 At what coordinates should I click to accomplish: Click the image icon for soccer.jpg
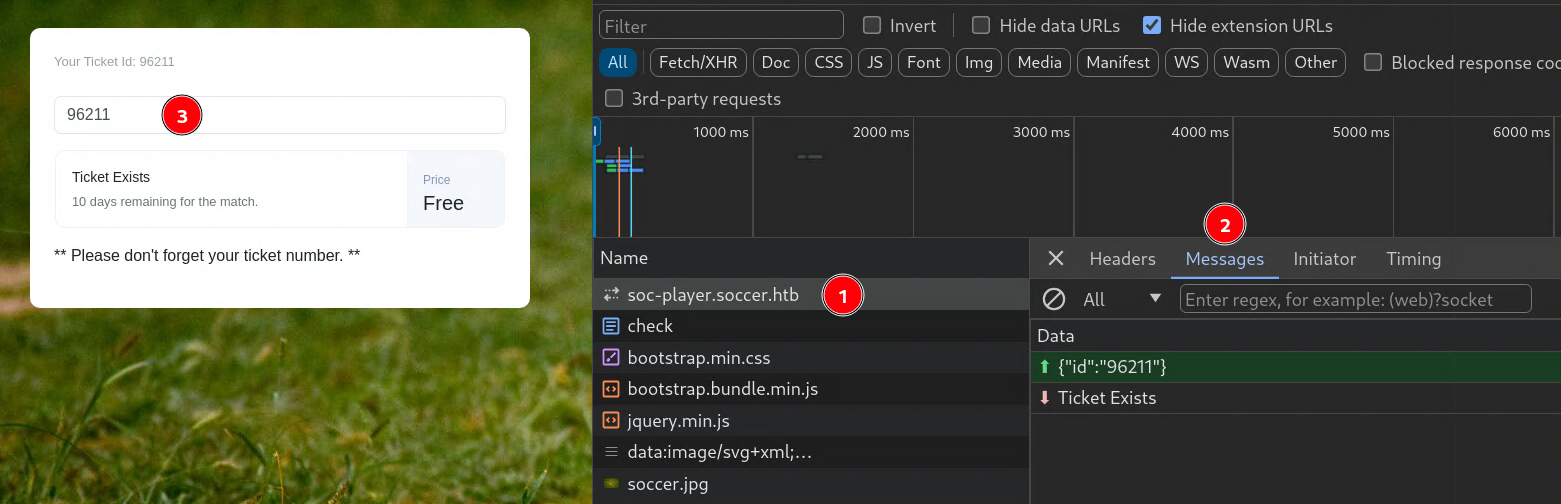click(x=611, y=484)
